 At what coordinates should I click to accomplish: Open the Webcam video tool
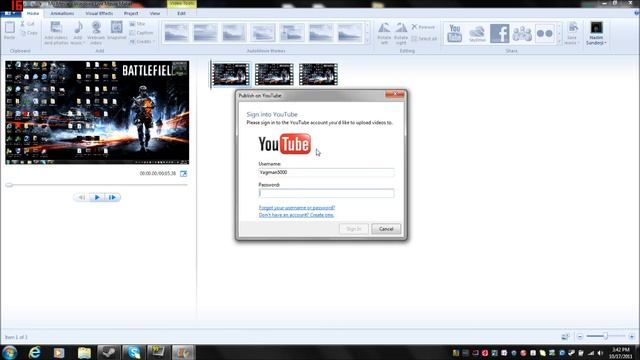pos(96,32)
